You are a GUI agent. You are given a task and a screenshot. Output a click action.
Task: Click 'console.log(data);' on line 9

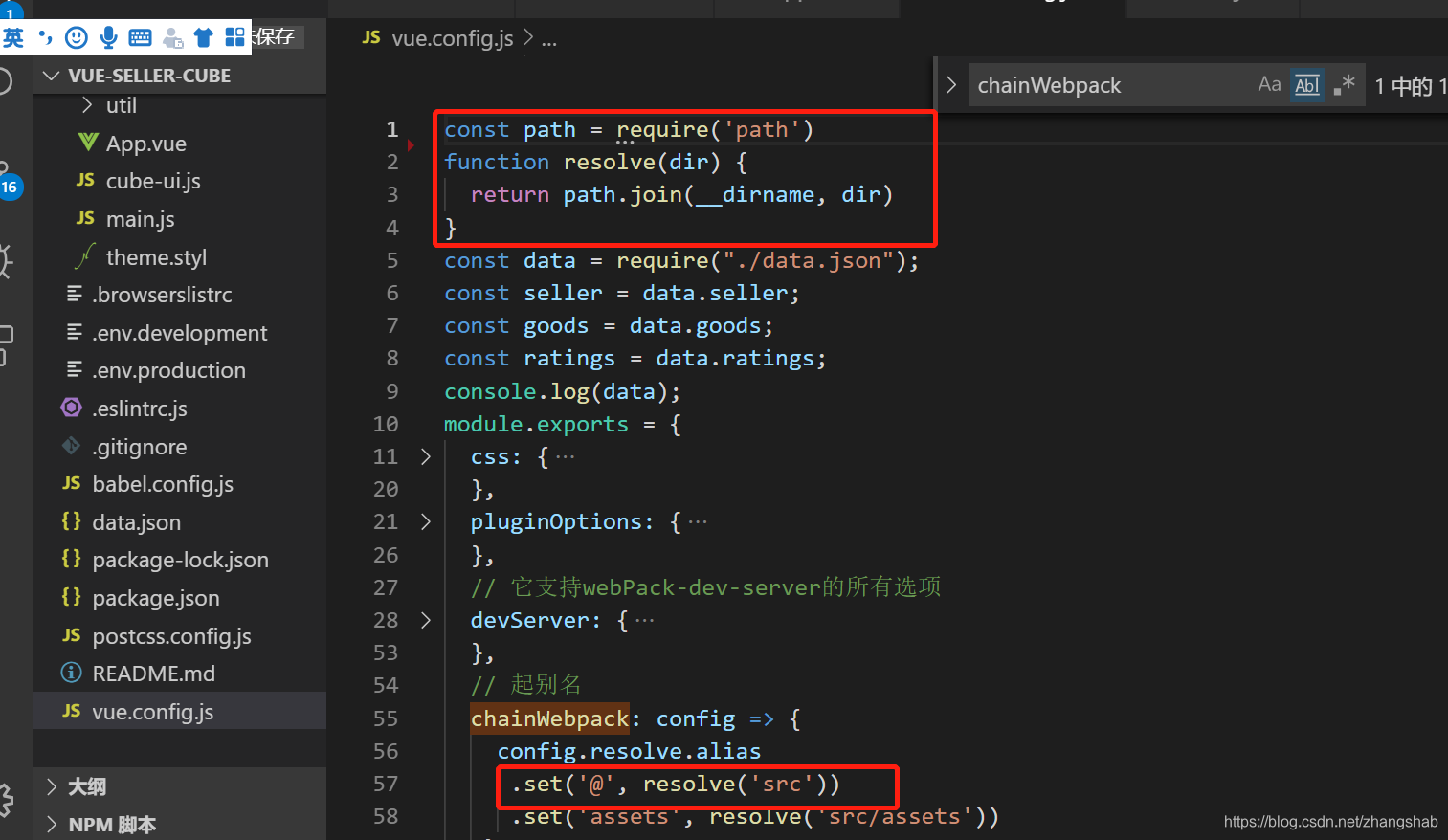pos(563,391)
